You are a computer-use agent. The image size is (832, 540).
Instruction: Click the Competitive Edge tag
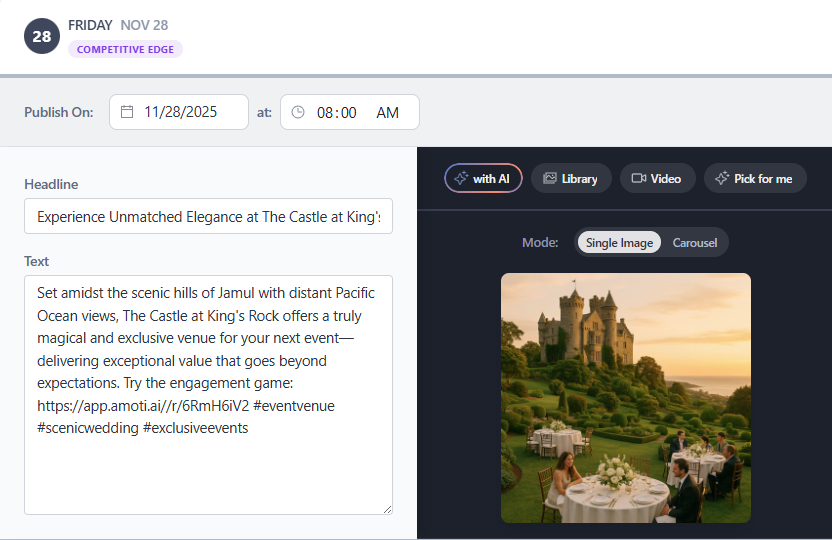pos(125,49)
